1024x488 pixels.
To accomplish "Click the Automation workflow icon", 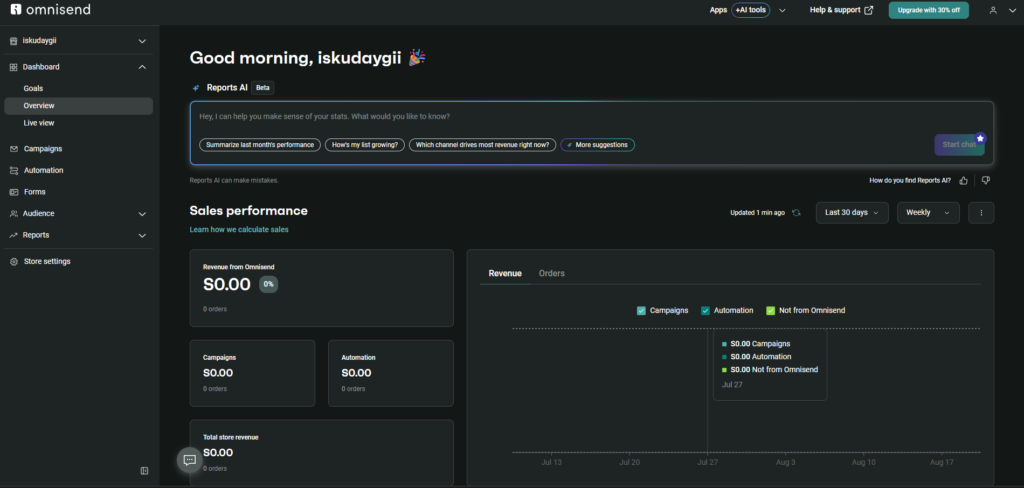I will point(14,171).
